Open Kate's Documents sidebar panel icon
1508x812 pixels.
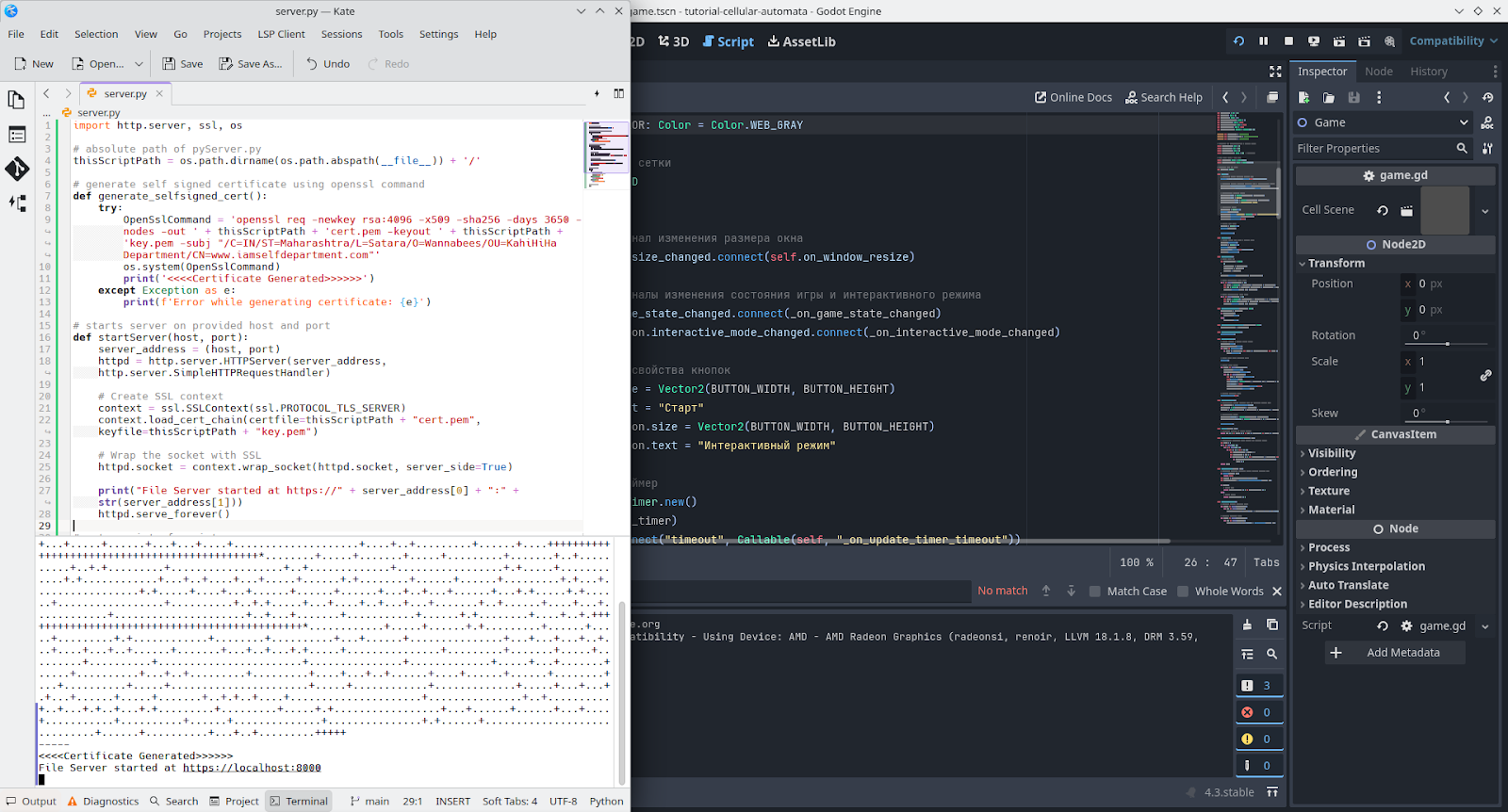(17, 101)
